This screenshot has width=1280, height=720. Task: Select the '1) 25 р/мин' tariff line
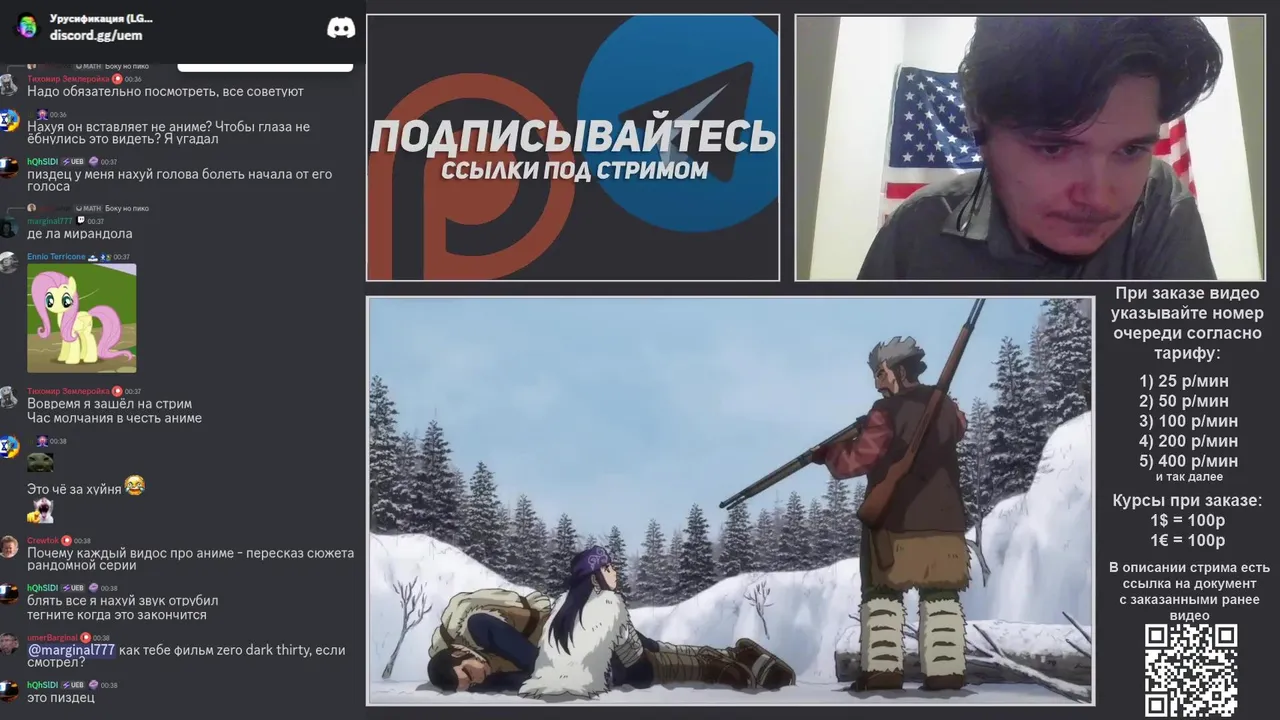pyautogui.click(x=1184, y=381)
